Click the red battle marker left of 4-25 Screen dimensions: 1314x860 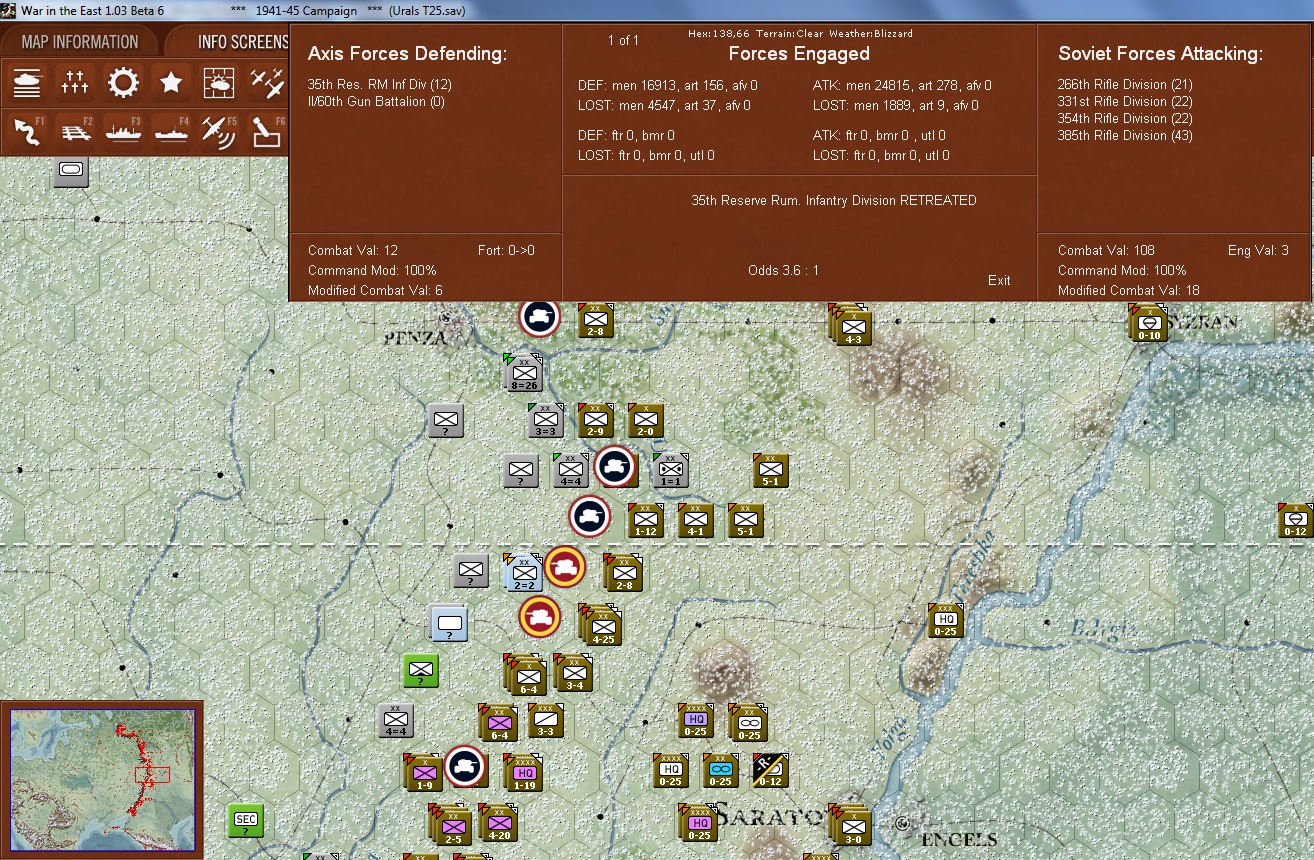[540, 616]
